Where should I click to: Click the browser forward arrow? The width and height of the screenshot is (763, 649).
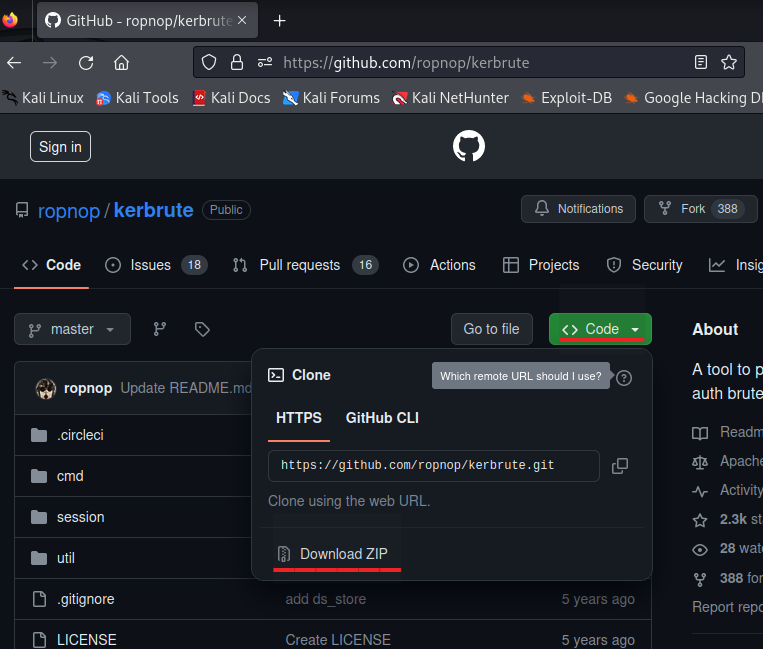[x=50, y=63]
